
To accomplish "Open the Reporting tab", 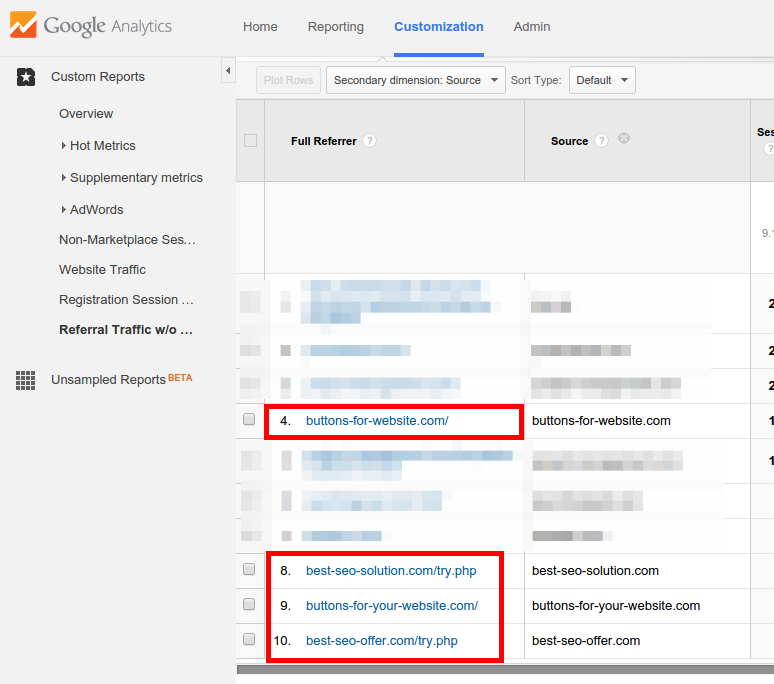I will 336,27.
